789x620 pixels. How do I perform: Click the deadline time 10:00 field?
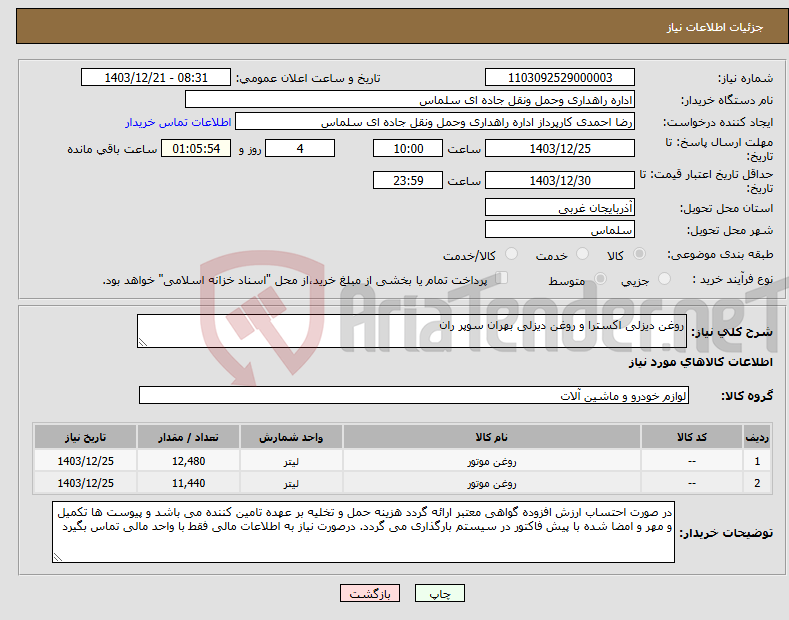pos(408,148)
